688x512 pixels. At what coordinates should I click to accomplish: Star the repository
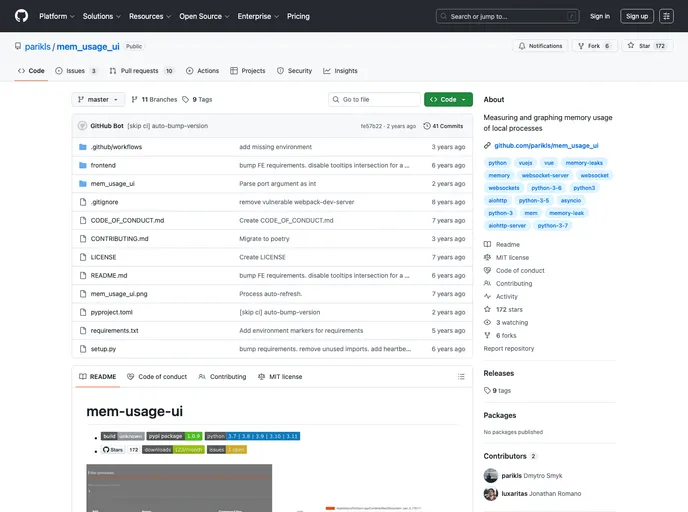[647, 46]
